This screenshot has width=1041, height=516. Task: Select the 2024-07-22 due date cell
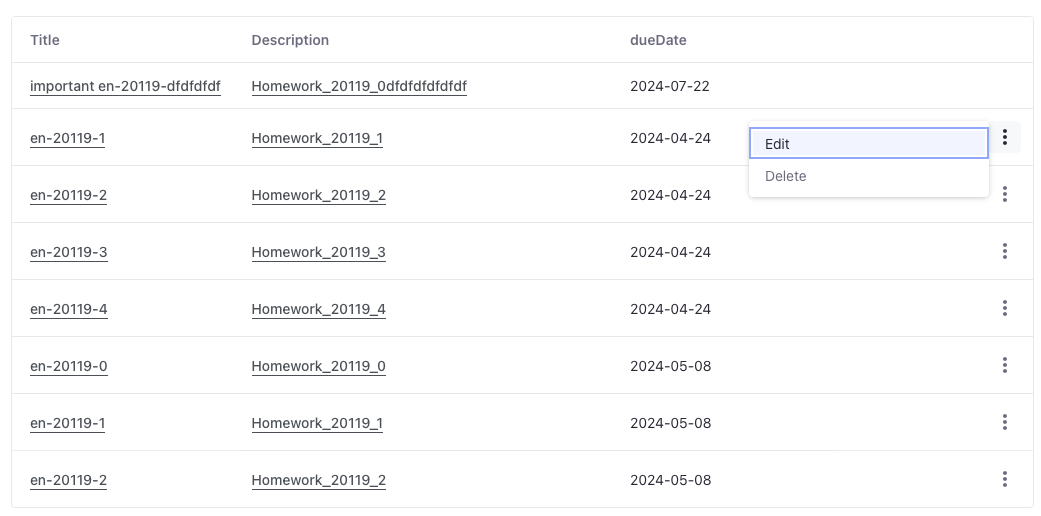pyautogui.click(x=669, y=86)
